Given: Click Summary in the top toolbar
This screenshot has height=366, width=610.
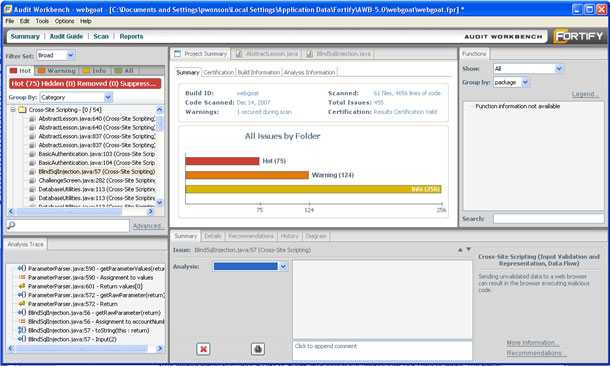Looking at the screenshot, I should 25,36.
